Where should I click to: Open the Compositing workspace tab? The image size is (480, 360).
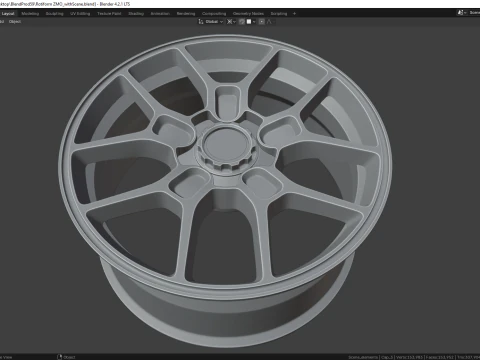(214, 14)
